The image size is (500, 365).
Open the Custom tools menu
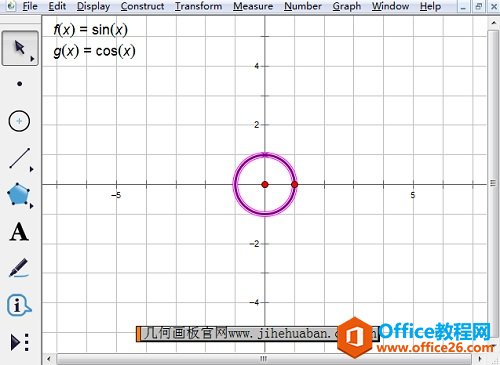tap(20, 342)
